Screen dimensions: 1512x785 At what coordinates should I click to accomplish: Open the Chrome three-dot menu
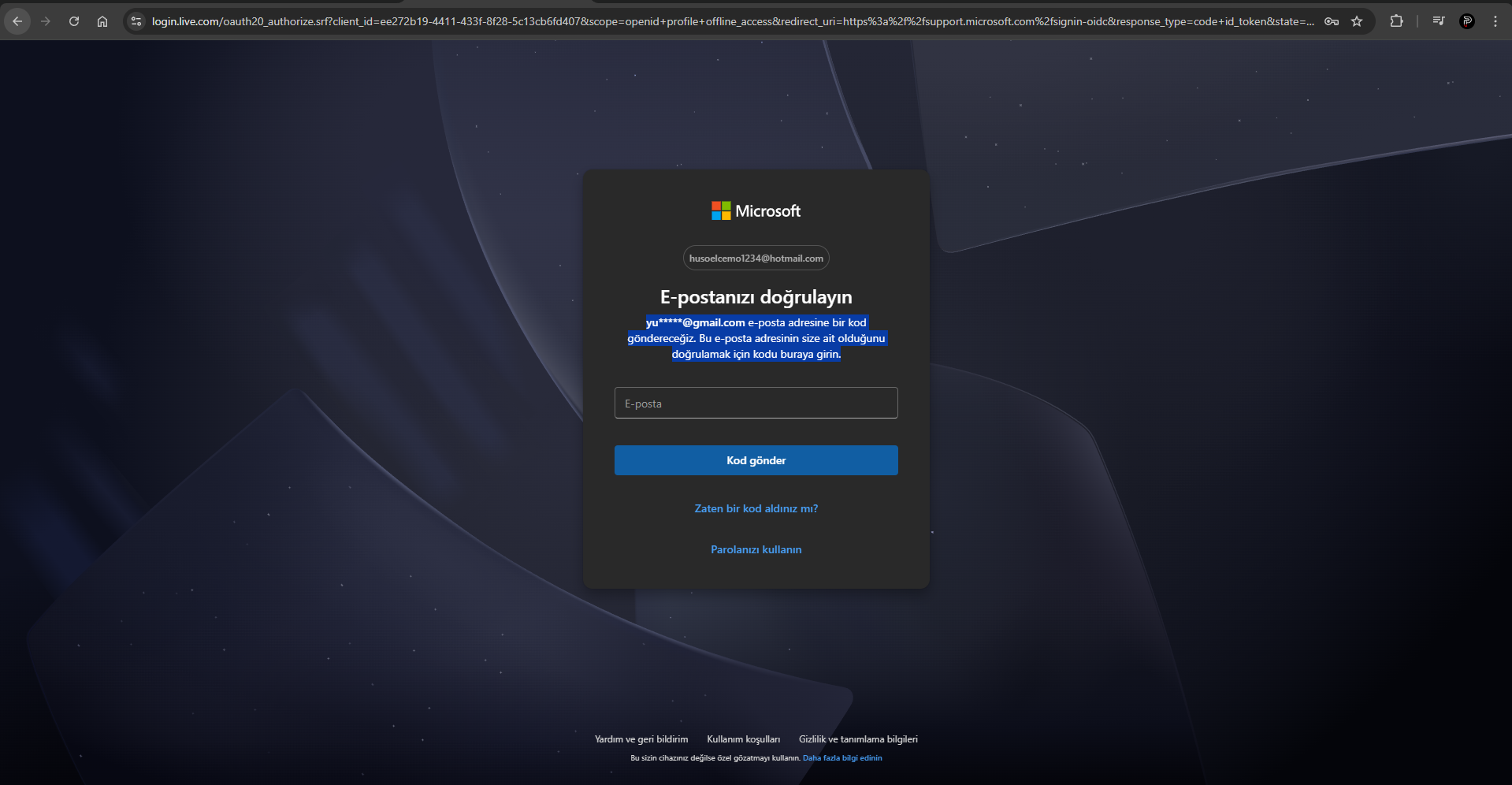pyautogui.click(x=1495, y=21)
